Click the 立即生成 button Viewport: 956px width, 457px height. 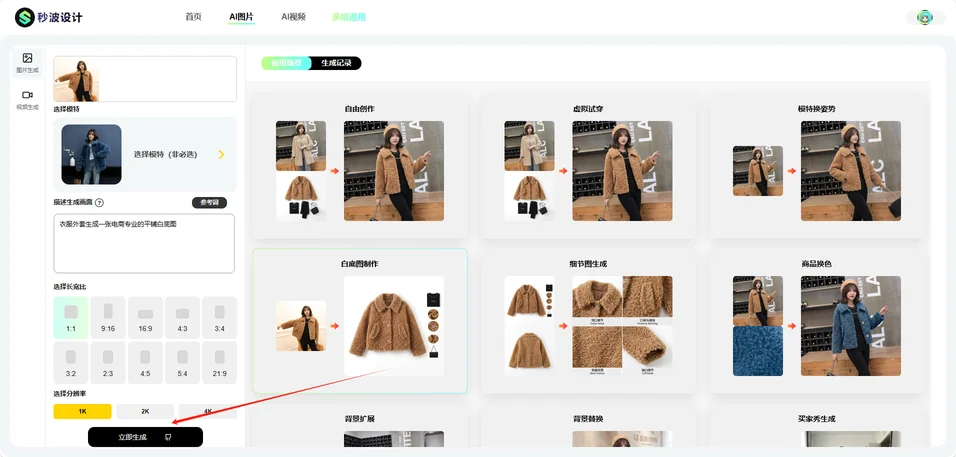[145, 437]
